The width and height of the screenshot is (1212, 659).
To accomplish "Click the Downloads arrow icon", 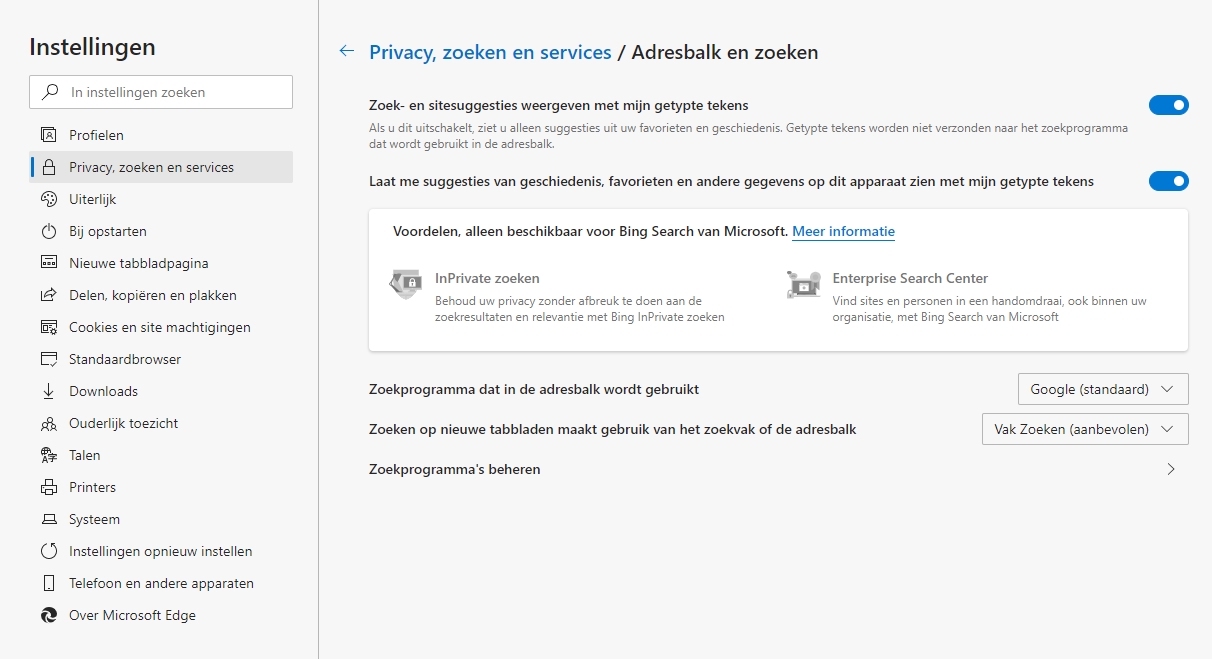I will point(48,391).
